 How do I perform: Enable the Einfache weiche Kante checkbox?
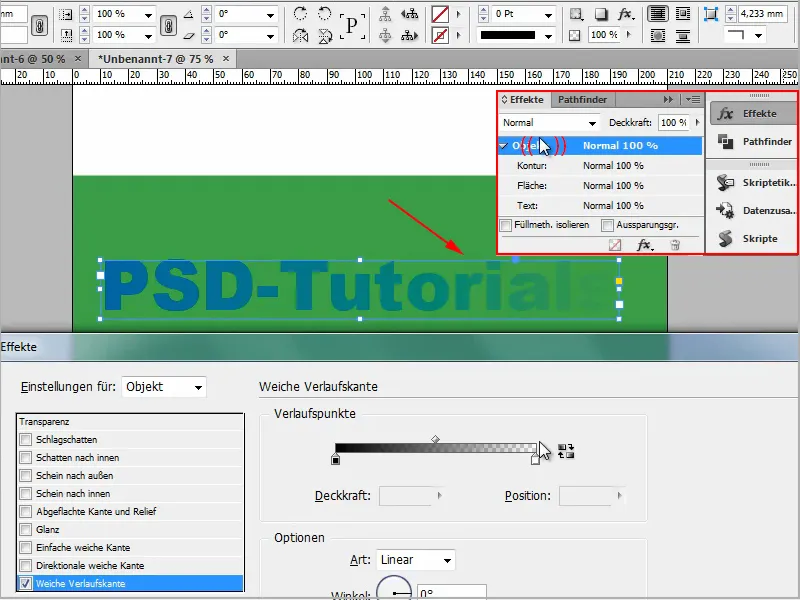click(x=26, y=547)
